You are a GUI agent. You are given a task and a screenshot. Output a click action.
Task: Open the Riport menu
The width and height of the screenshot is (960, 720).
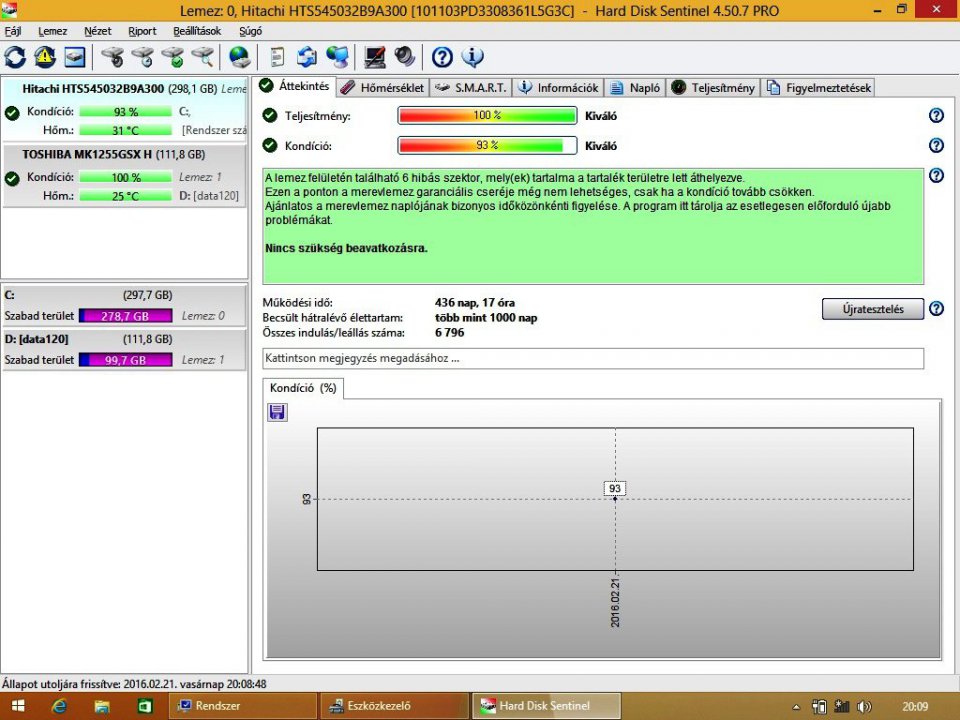143,31
